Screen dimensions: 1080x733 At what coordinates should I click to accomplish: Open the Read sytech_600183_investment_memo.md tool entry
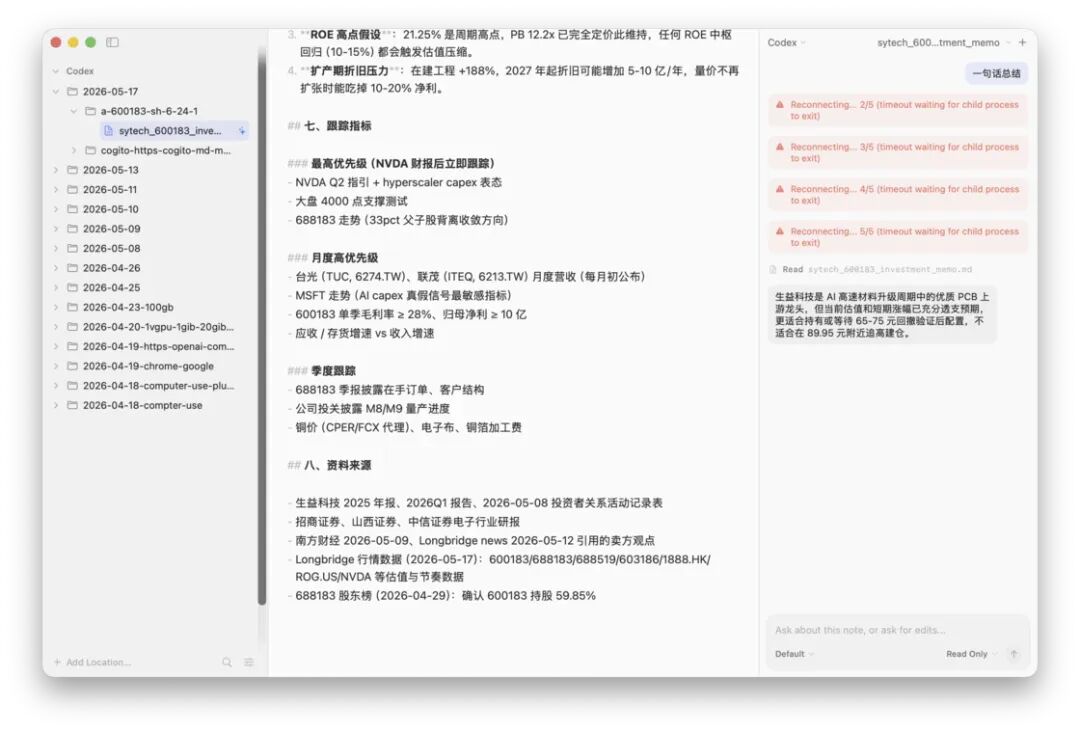(871, 269)
